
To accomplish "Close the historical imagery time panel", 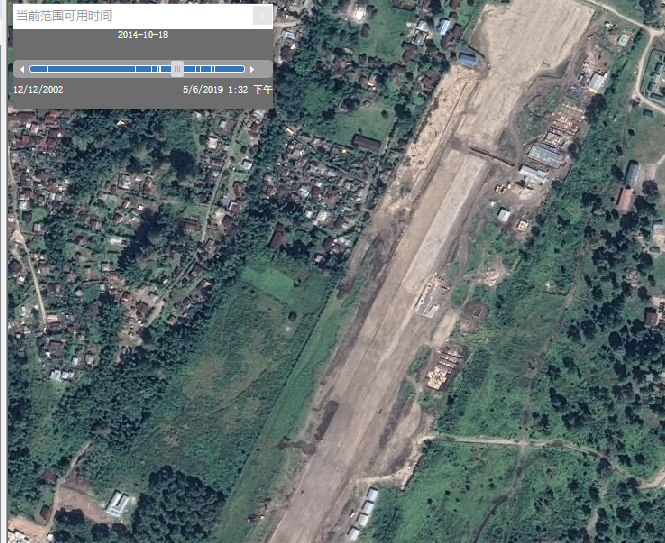I will coord(262,15).
